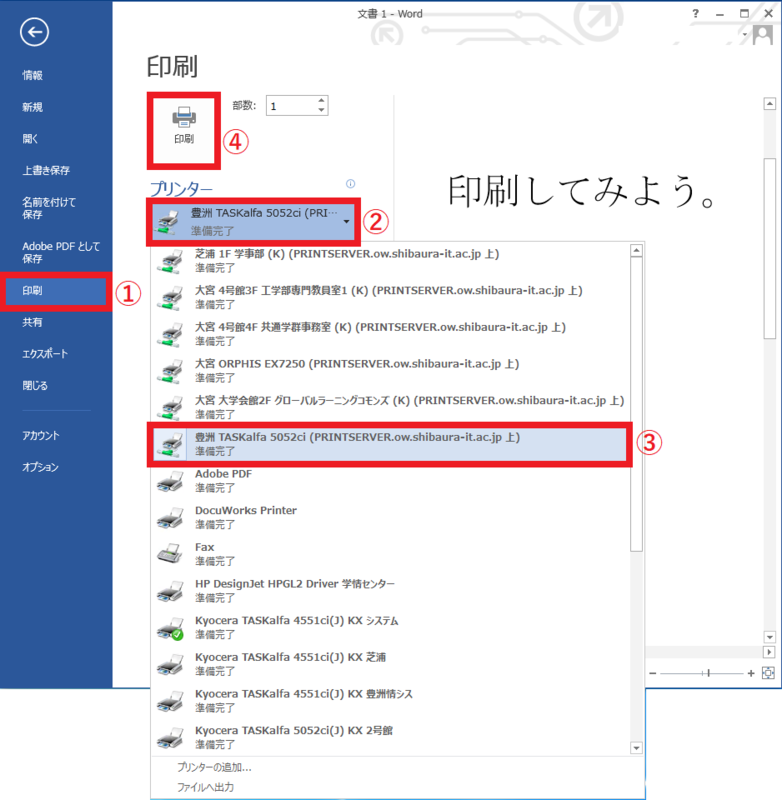Screen dimensions: 782x800
Task: Select printer 芝浦 1F 学事部 (K)
Action: pyautogui.click(x=390, y=261)
